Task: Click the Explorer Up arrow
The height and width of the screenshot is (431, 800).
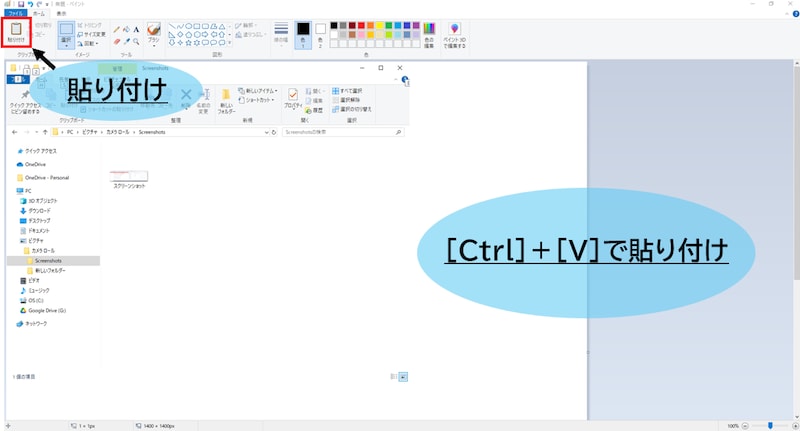Action: coord(45,132)
